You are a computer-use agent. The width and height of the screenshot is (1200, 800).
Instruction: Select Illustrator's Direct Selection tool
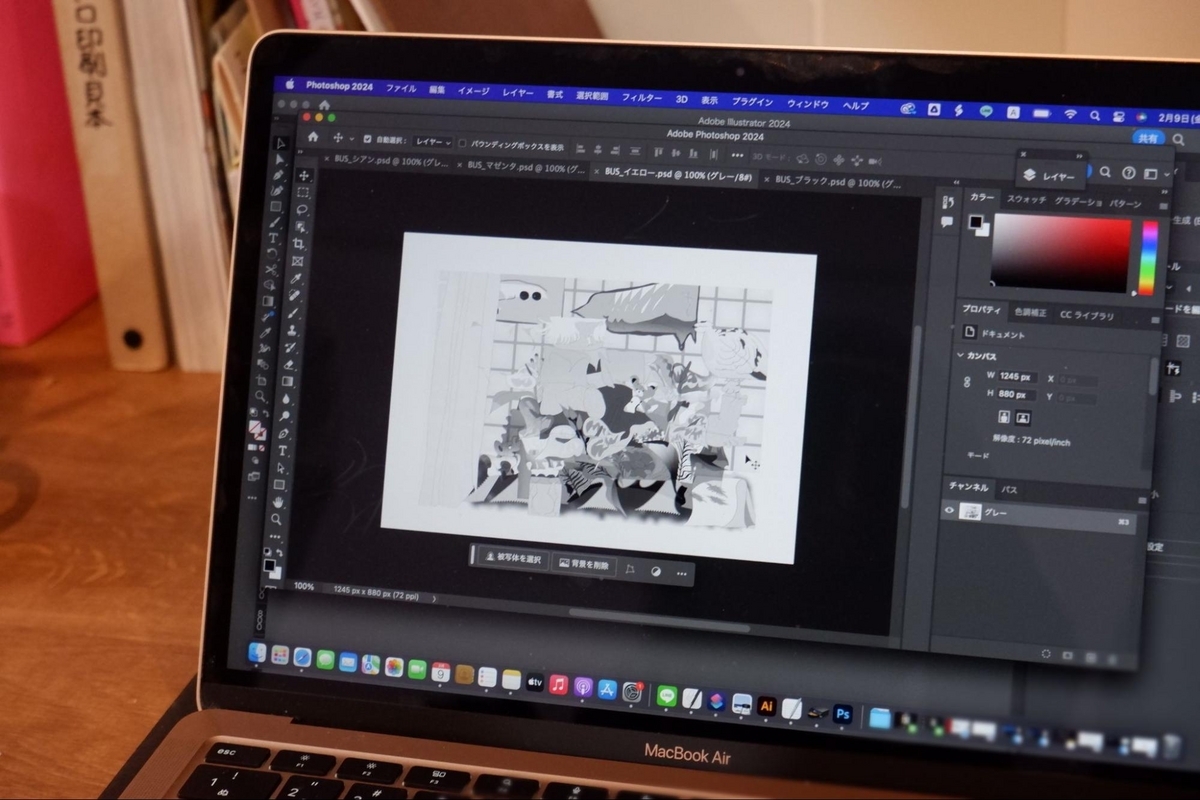280,159
